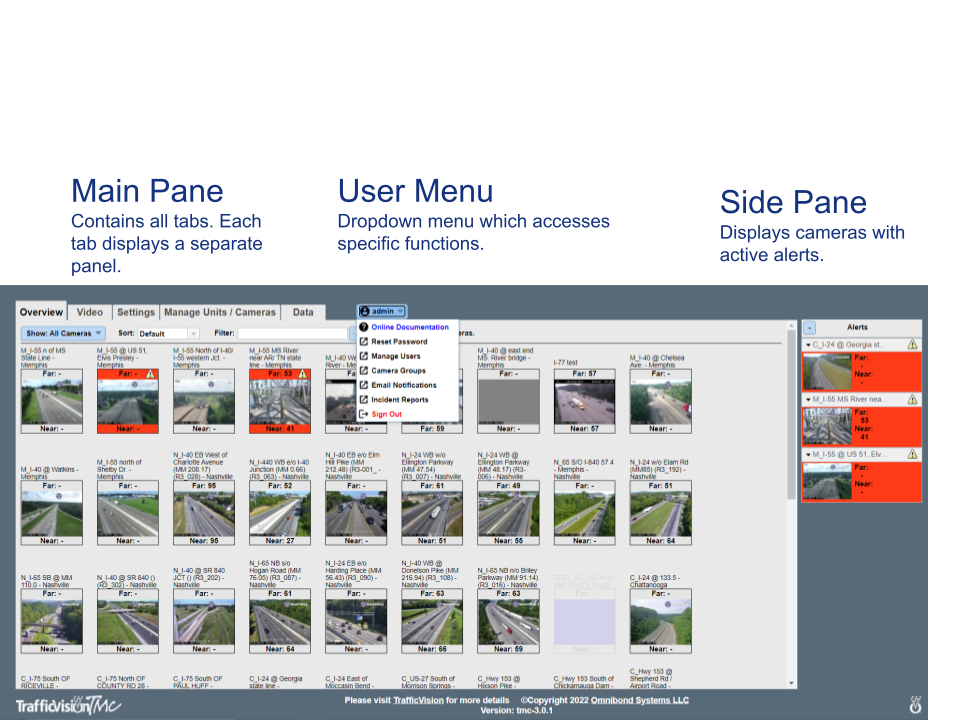Click the external-link icon next to Camera Groups
This screenshot has height=720, width=960.
click(x=364, y=370)
